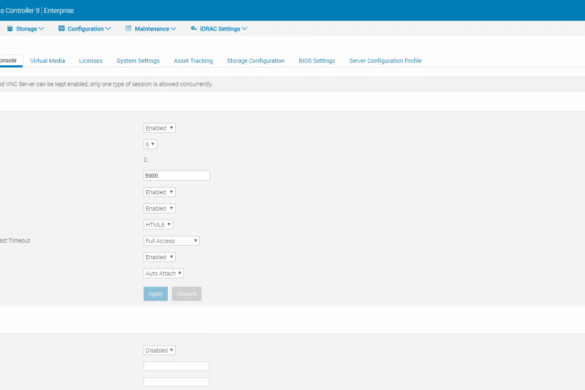This screenshot has width=585, height=390.
Task: Open the Server Configuration Profile tab
Action: (385, 61)
